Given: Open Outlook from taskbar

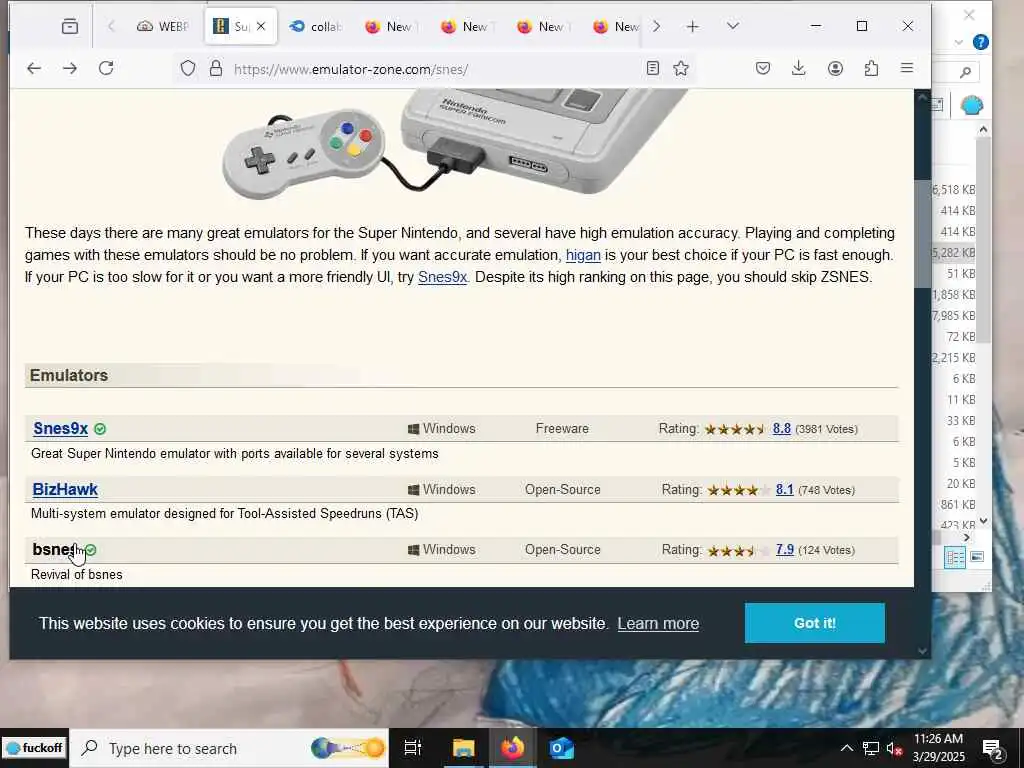Looking at the screenshot, I should pyautogui.click(x=562, y=748).
